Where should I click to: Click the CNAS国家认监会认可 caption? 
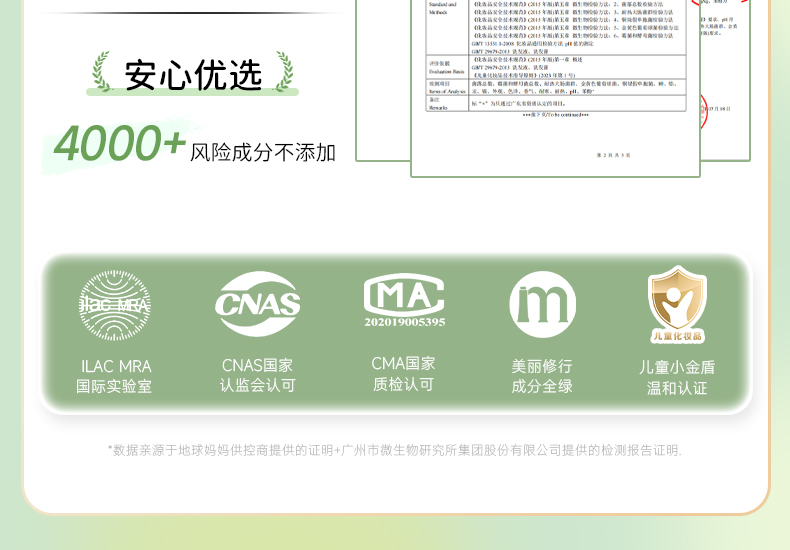pyautogui.click(x=258, y=375)
